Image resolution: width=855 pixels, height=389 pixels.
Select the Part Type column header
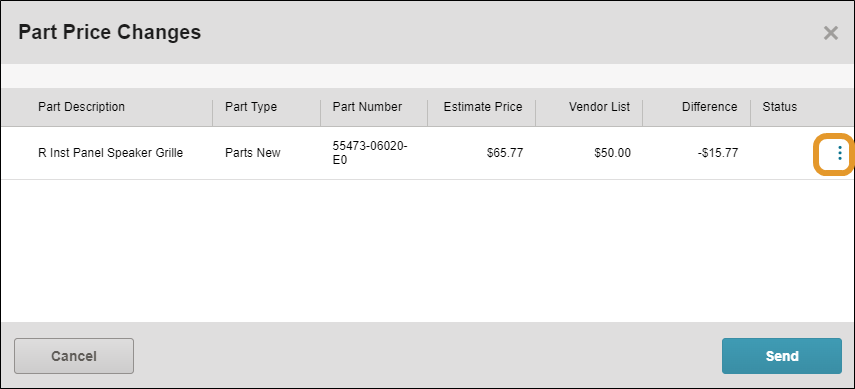(x=251, y=107)
